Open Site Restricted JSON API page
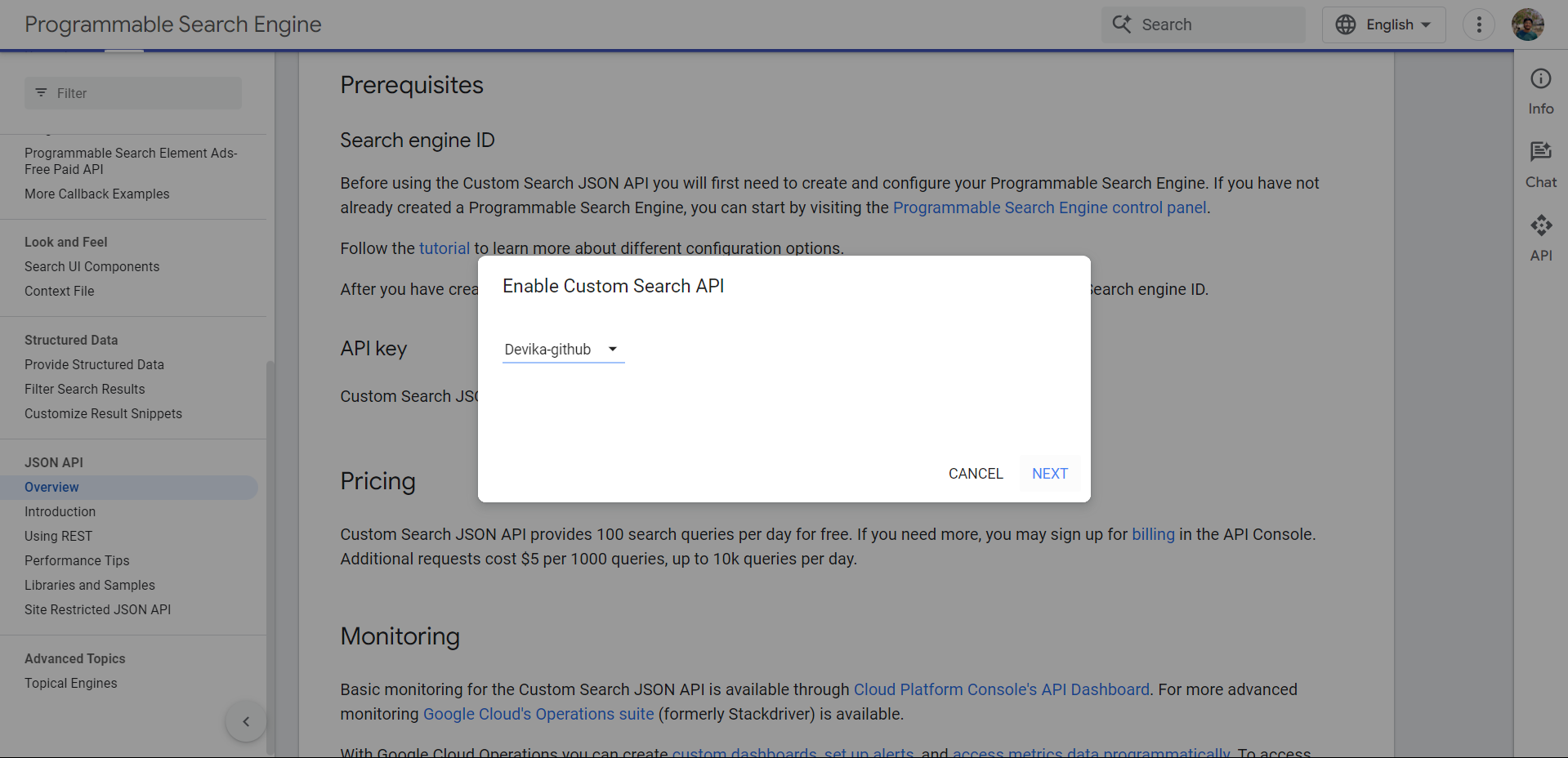 coord(98,609)
